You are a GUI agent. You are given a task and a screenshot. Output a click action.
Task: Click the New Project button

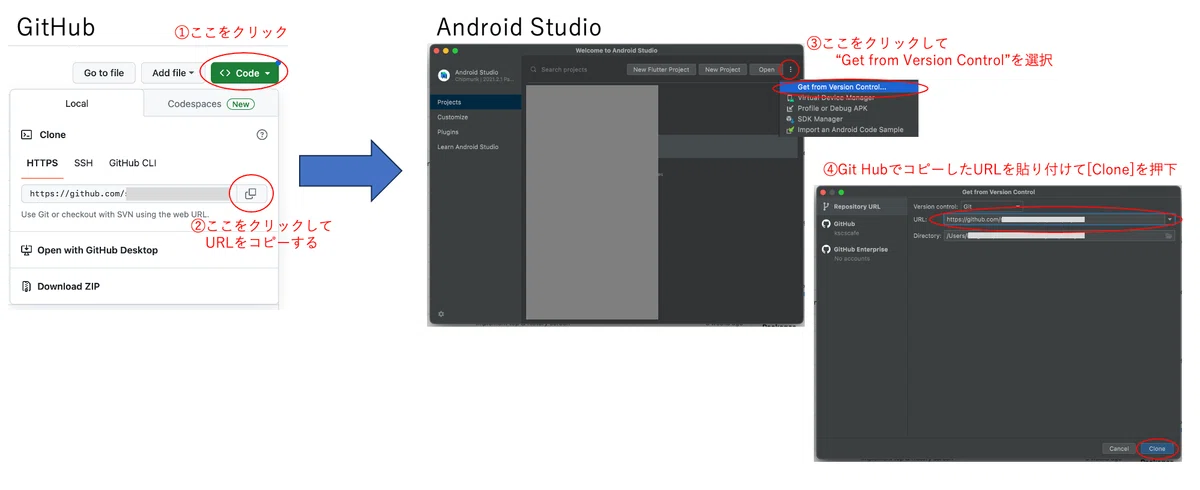point(722,69)
